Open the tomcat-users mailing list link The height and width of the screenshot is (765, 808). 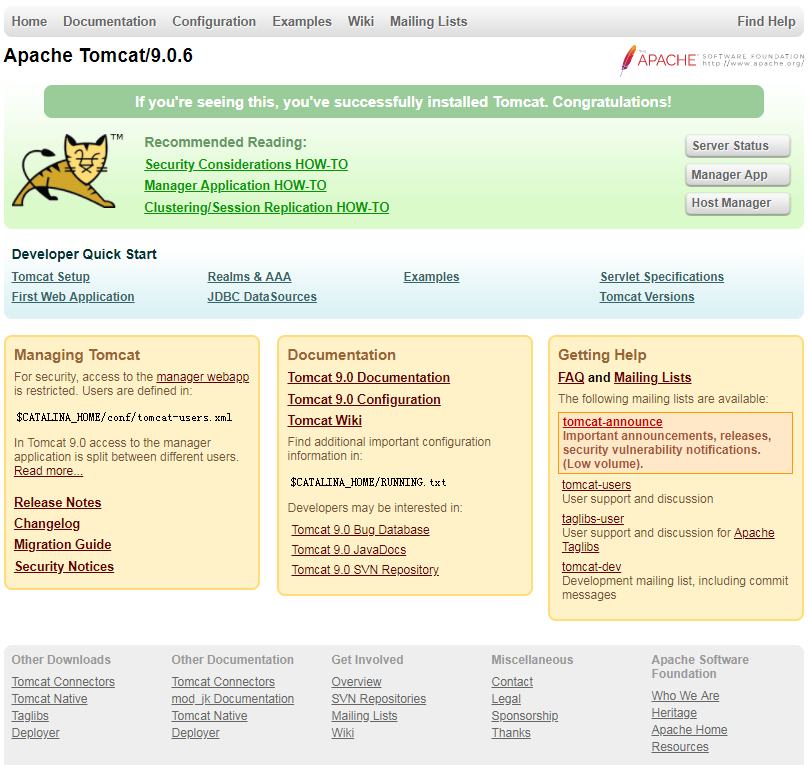[597, 485]
